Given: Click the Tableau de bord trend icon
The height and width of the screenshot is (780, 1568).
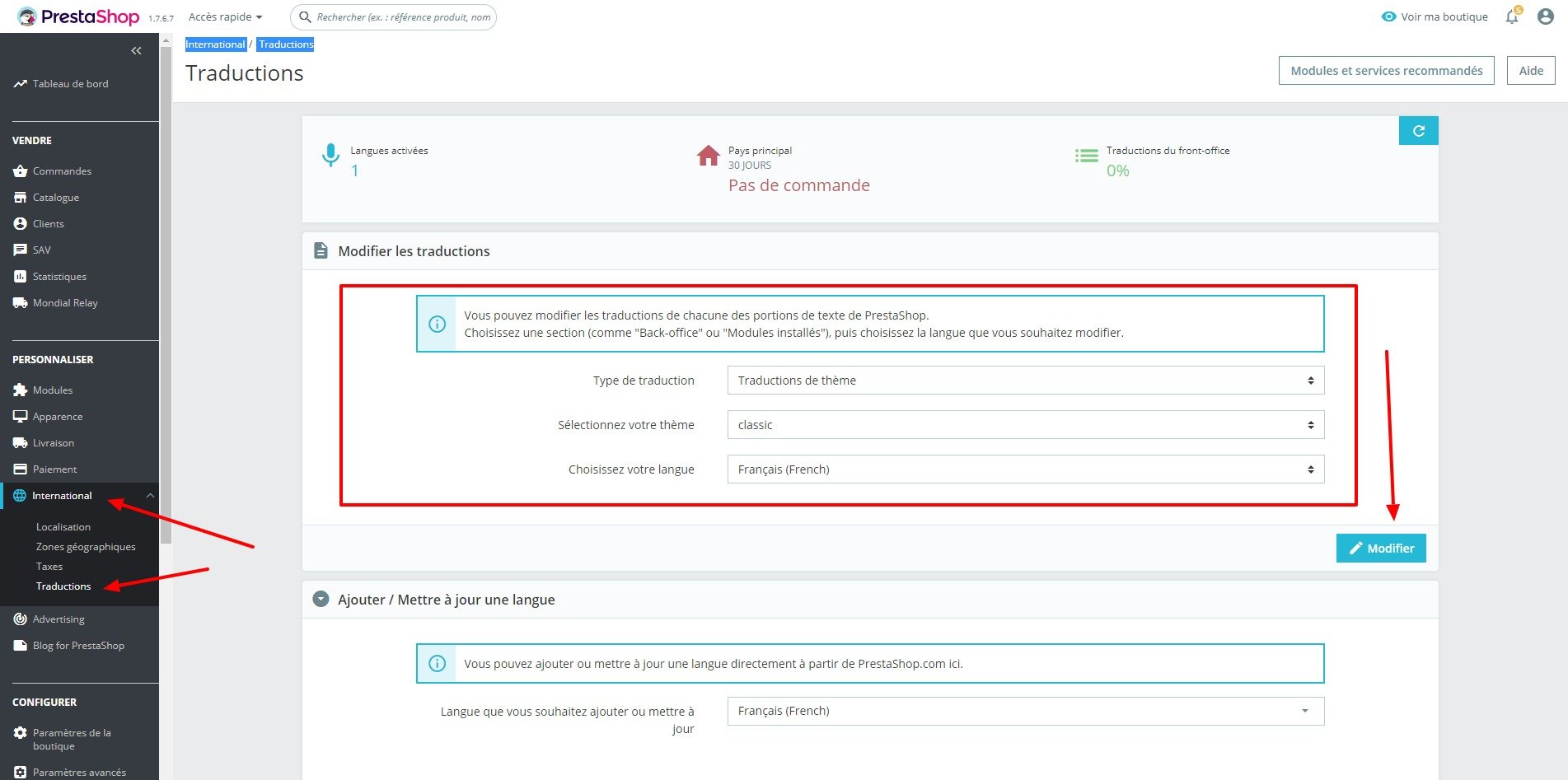Looking at the screenshot, I should point(21,84).
